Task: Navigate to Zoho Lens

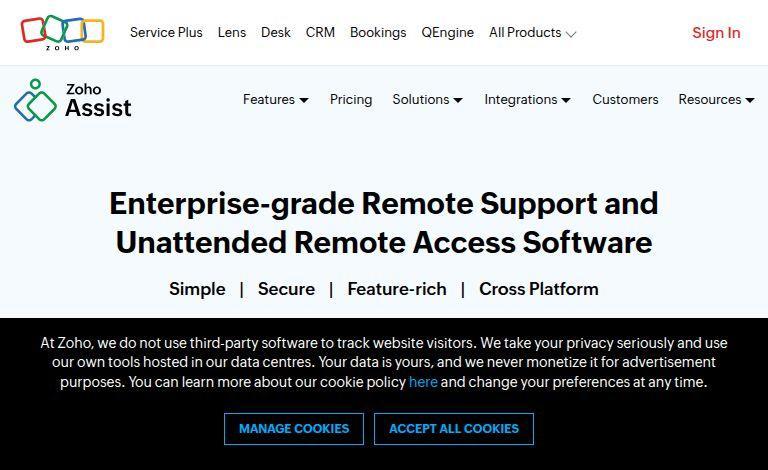Action: [x=231, y=33]
